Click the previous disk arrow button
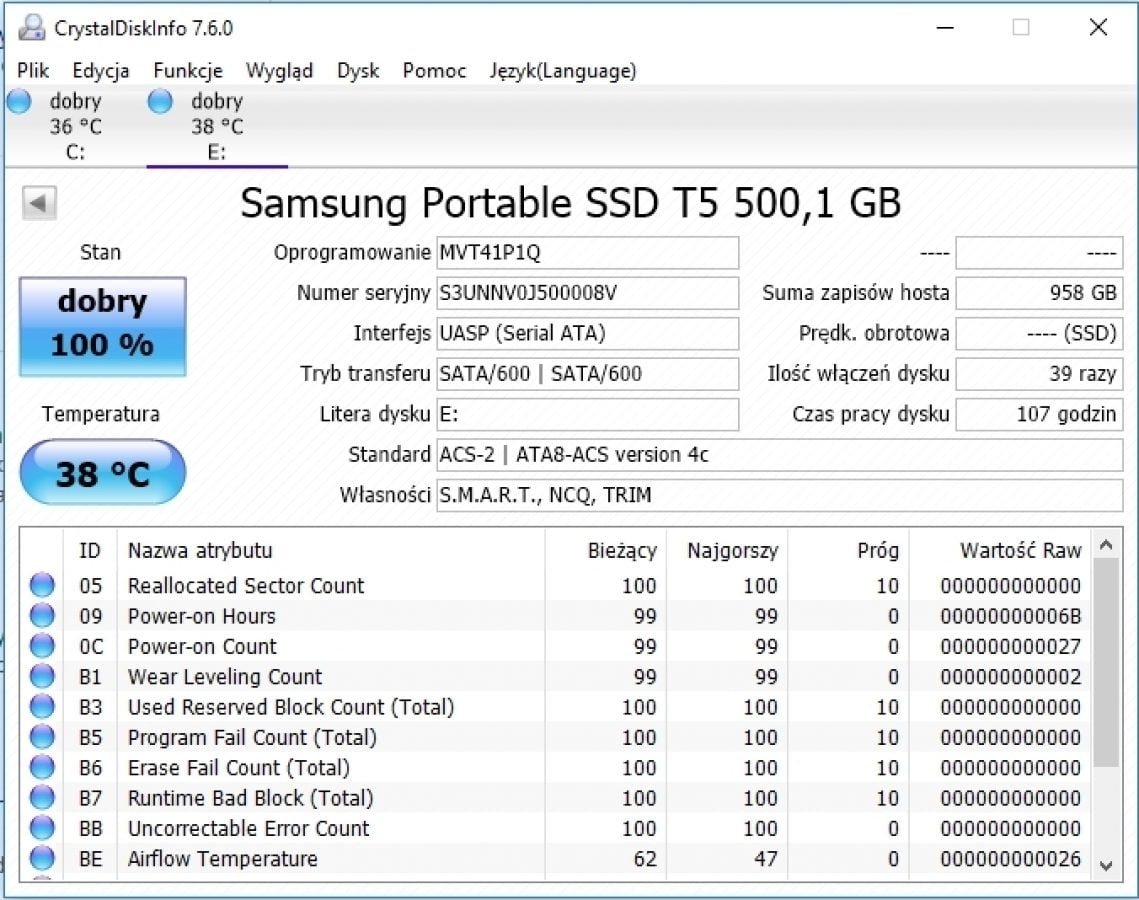This screenshot has height=900, width=1139. (39, 203)
